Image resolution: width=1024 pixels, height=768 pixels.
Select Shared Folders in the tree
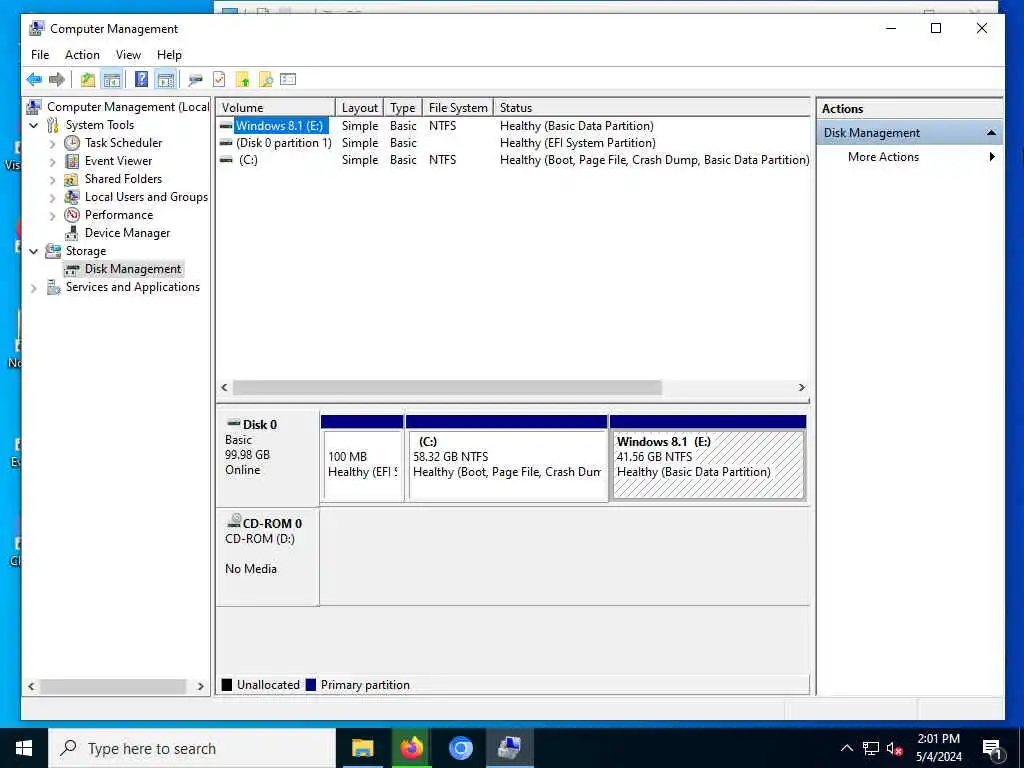coord(123,179)
